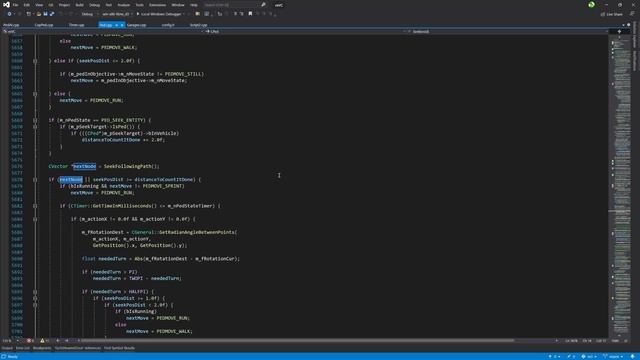Switch to the Garages.cpp tab

point(136,25)
